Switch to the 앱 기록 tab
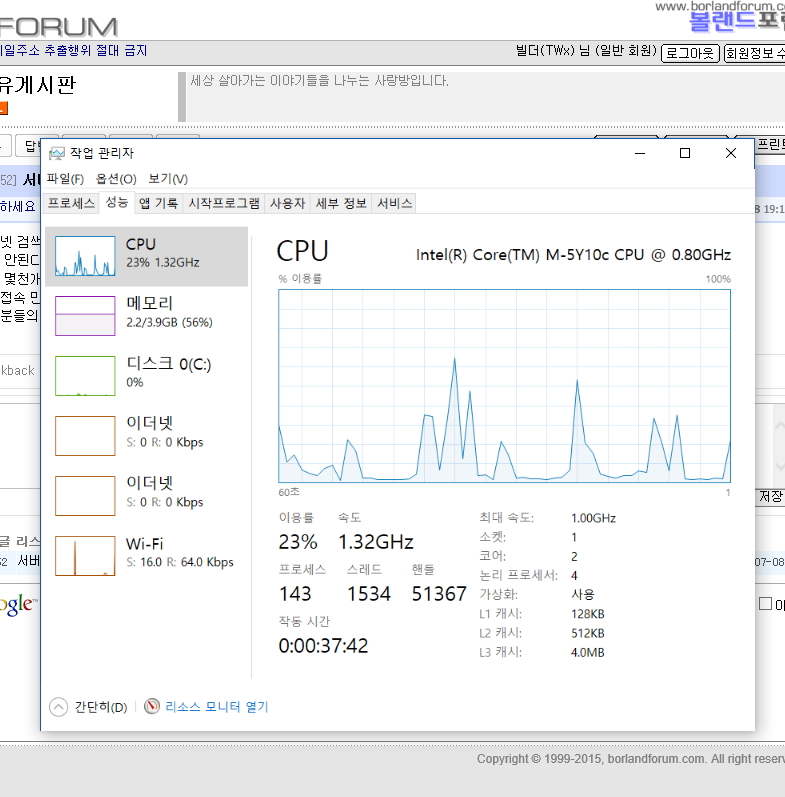 [x=158, y=203]
